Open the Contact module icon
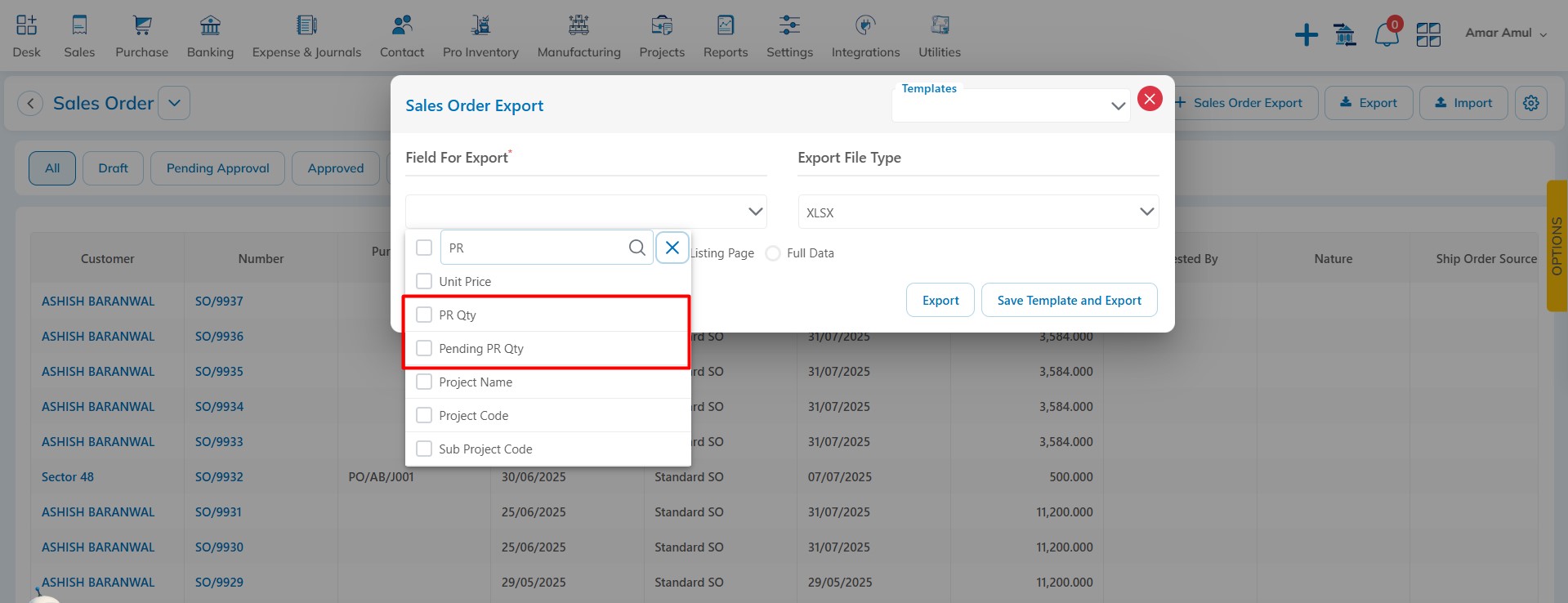1568x603 pixels. [402, 25]
